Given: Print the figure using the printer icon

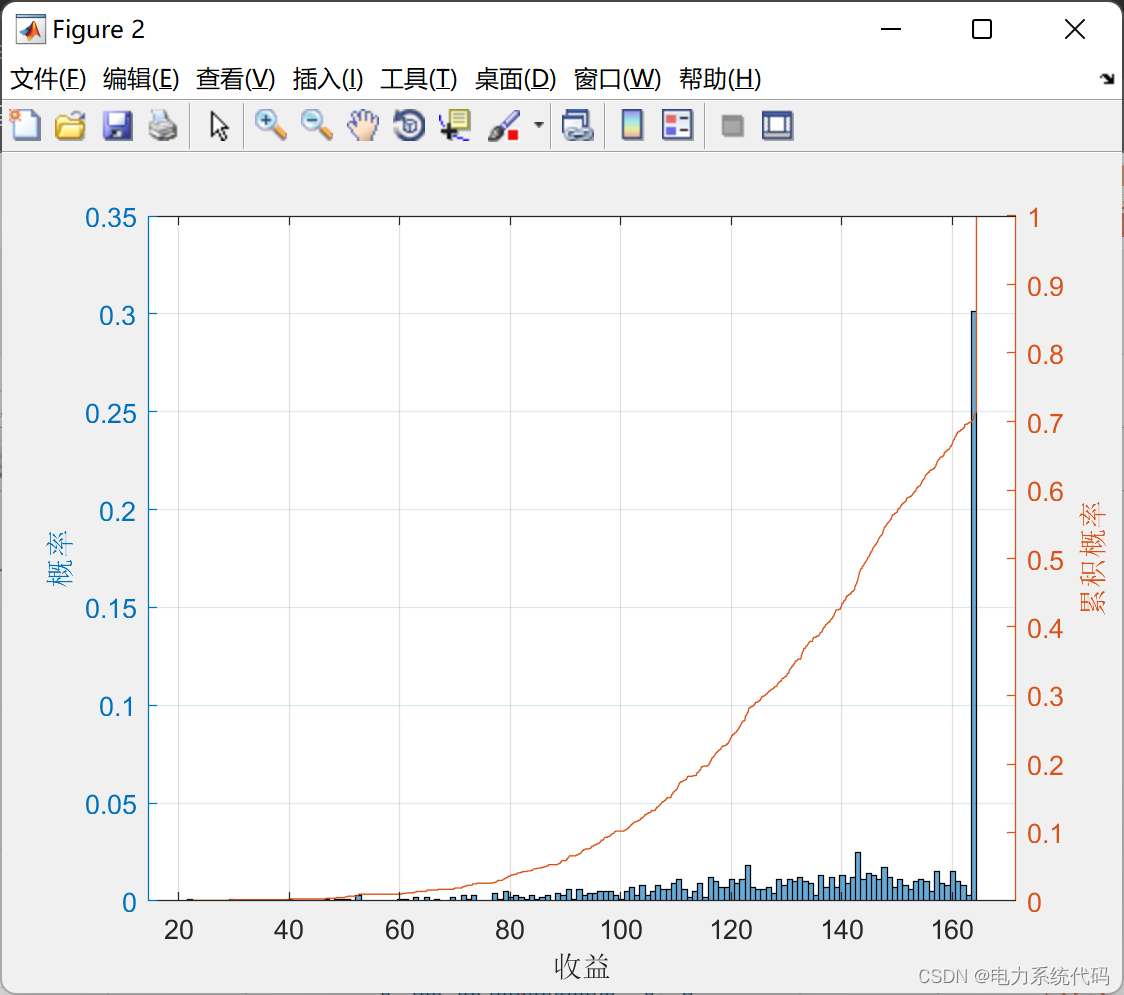Looking at the screenshot, I should (163, 125).
